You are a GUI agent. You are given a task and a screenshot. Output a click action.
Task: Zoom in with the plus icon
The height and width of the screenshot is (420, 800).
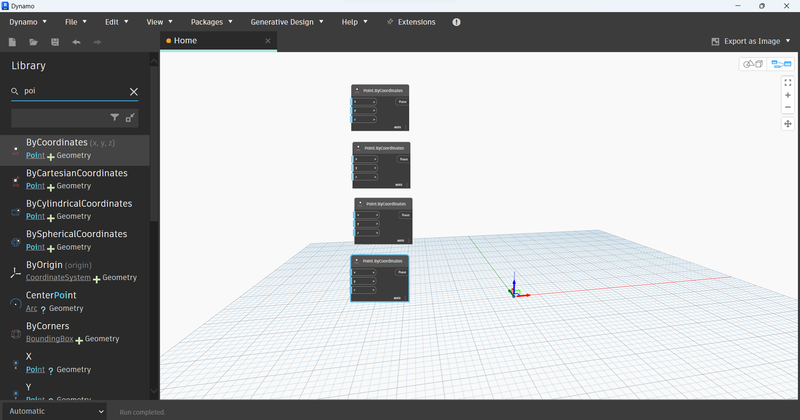788,95
